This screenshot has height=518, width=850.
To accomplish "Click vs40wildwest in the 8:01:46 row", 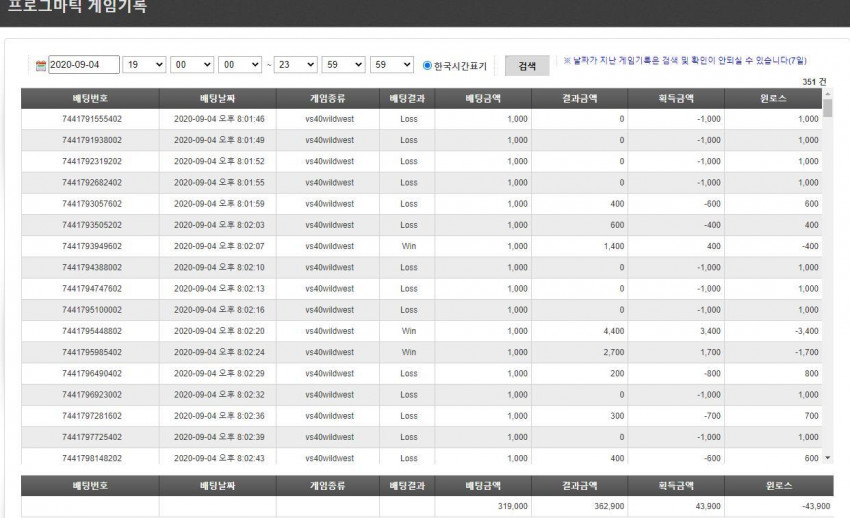I will [330, 119].
